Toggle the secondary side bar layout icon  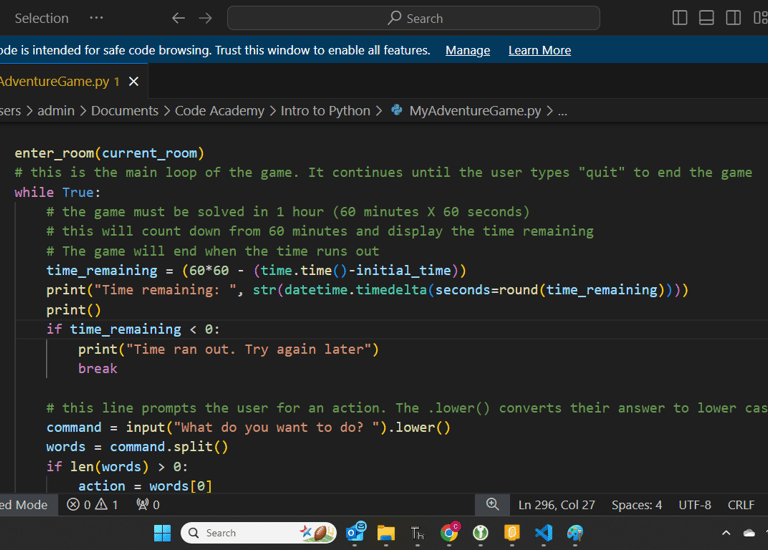[733, 18]
